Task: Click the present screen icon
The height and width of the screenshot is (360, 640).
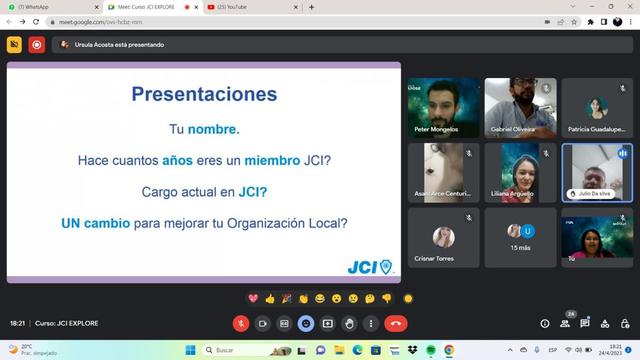Action: point(327,324)
